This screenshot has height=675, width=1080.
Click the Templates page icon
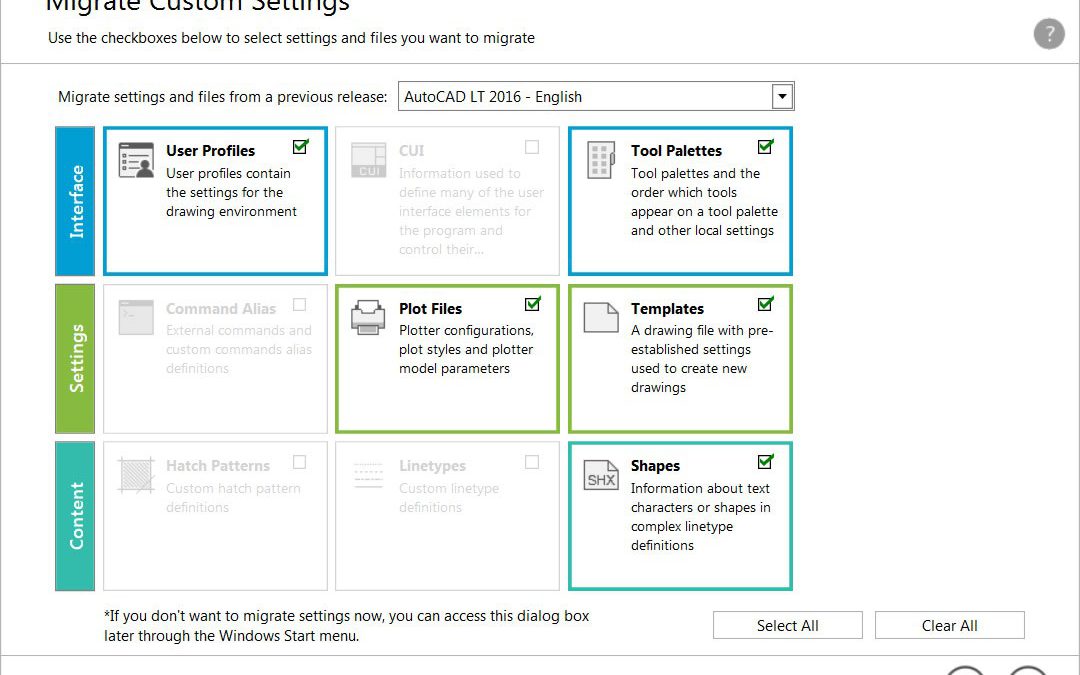point(601,318)
